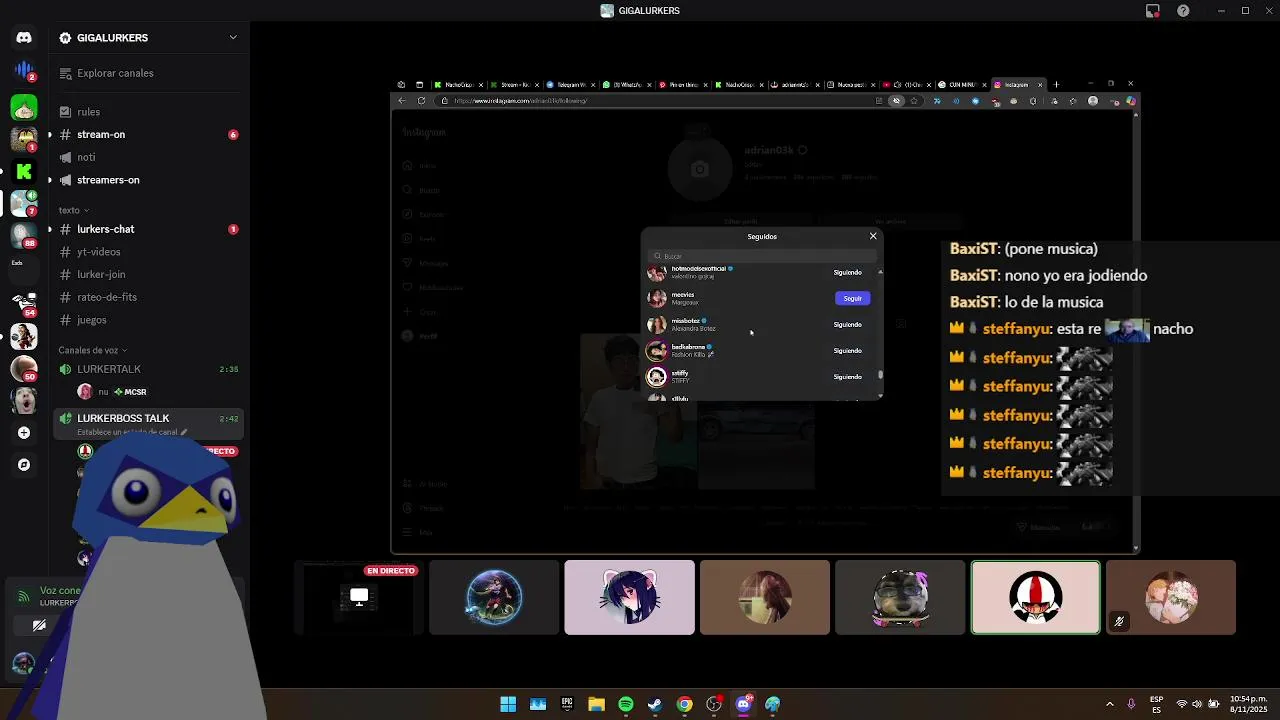The width and height of the screenshot is (1280, 720).
Task: Open the stream-on channel
Action: 148,135
